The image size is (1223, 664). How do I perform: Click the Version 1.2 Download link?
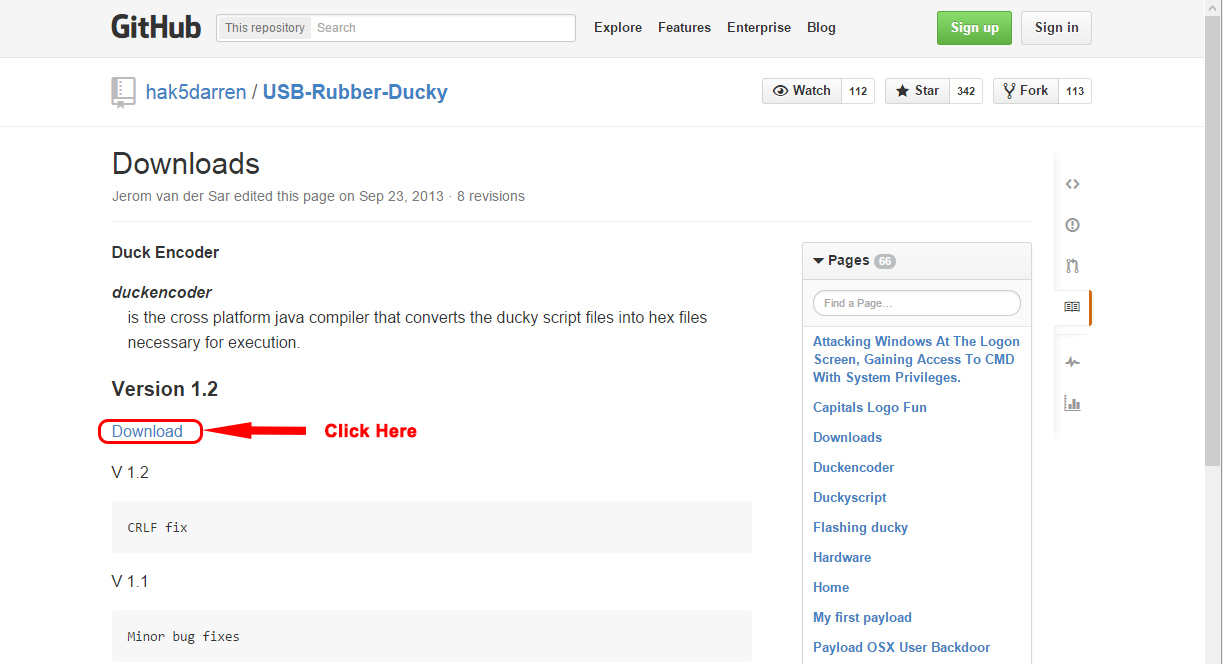point(147,432)
